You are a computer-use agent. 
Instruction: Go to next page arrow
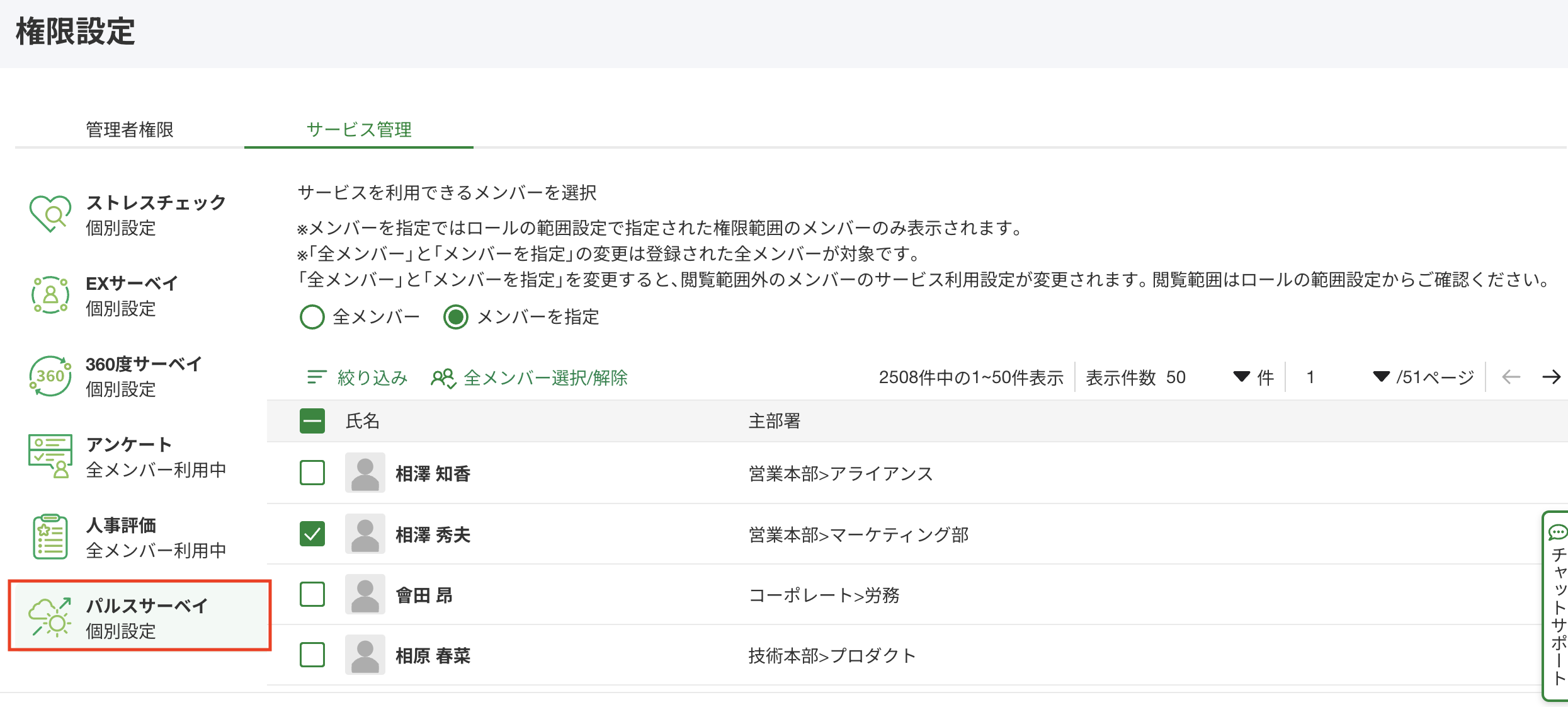point(1551,377)
